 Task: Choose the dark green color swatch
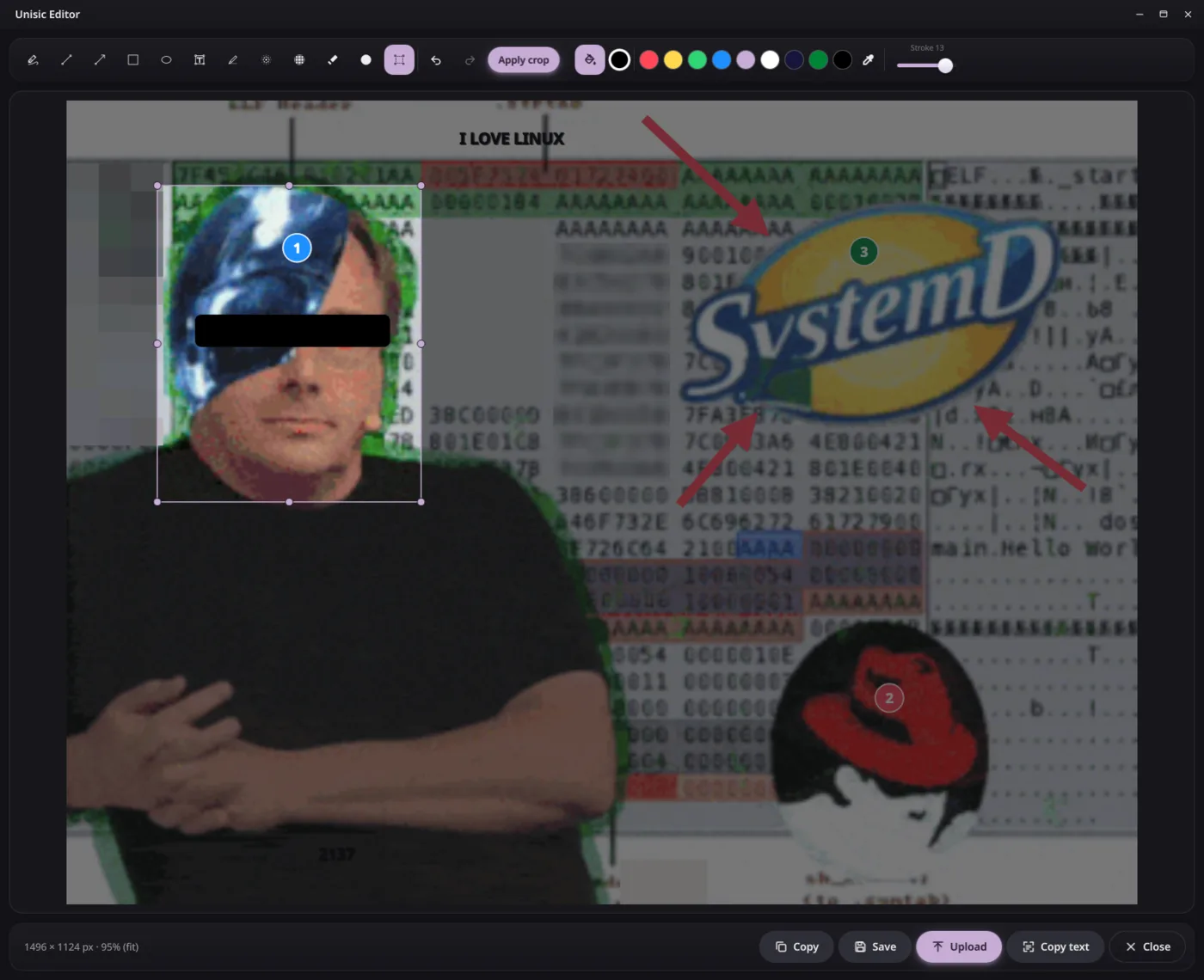(x=819, y=60)
